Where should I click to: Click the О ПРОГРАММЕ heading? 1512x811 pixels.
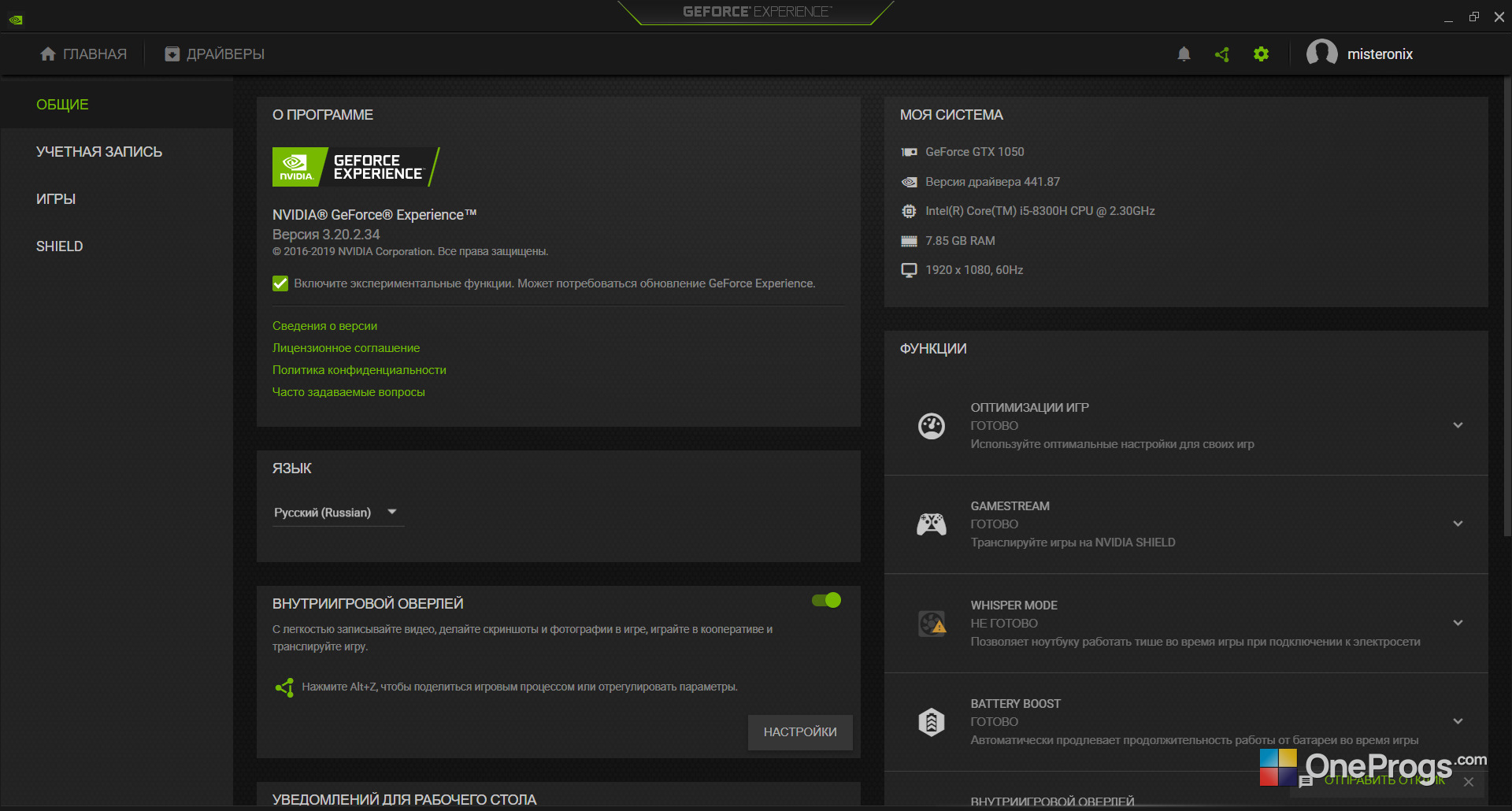coord(323,115)
